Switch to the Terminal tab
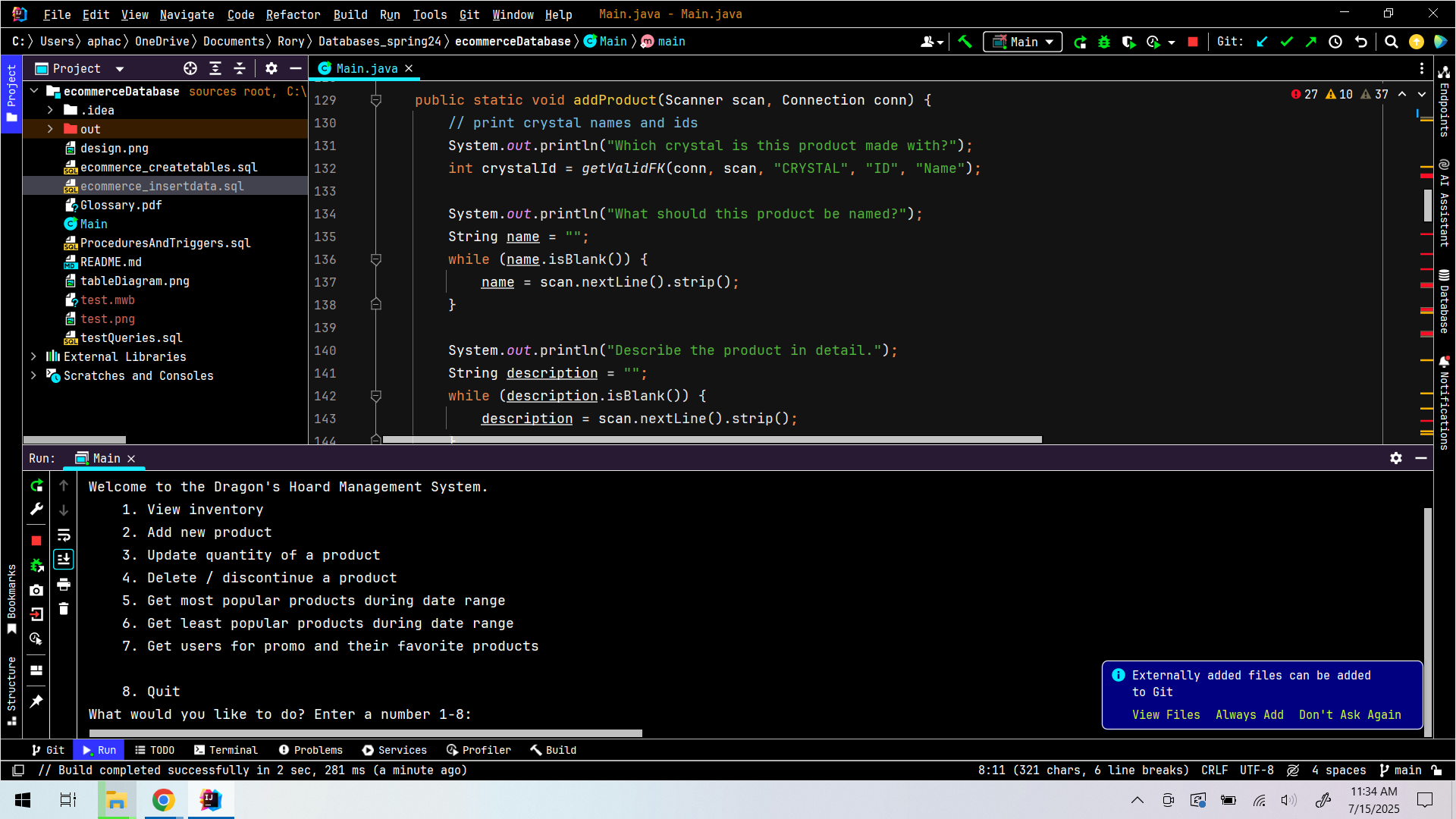 pyautogui.click(x=226, y=750)
